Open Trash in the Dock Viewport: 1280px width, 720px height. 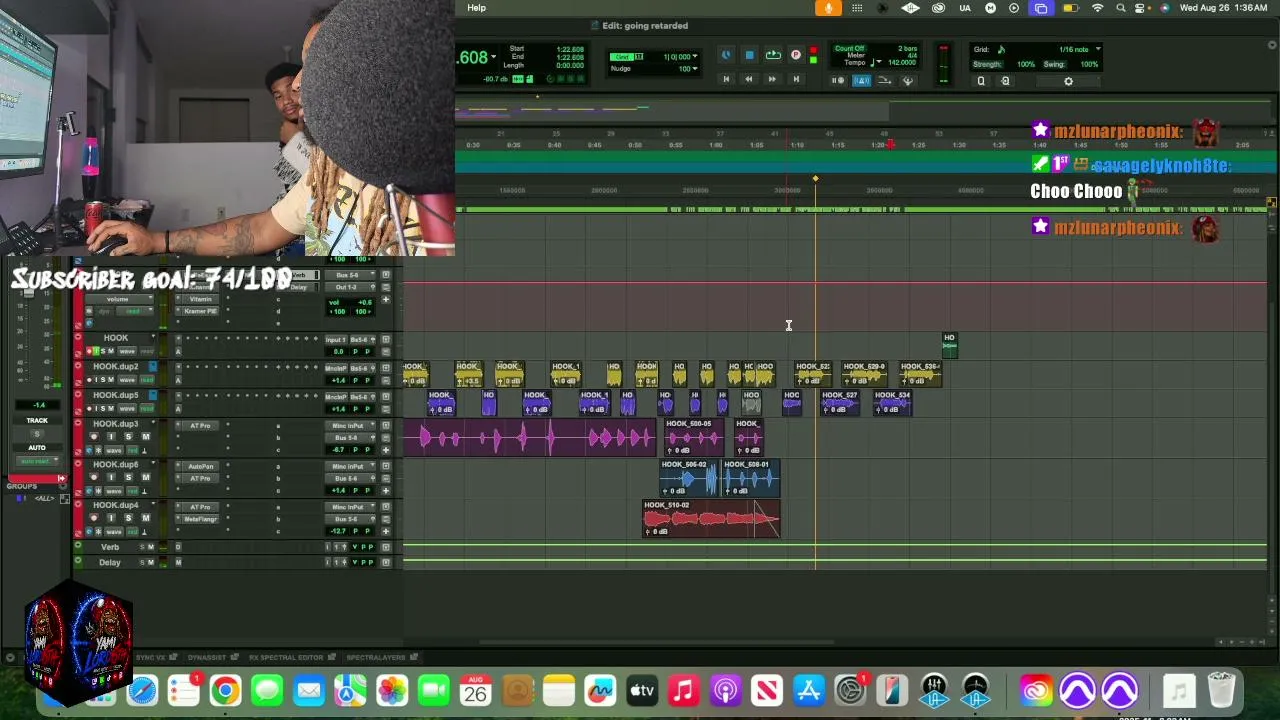[1221, 690]
